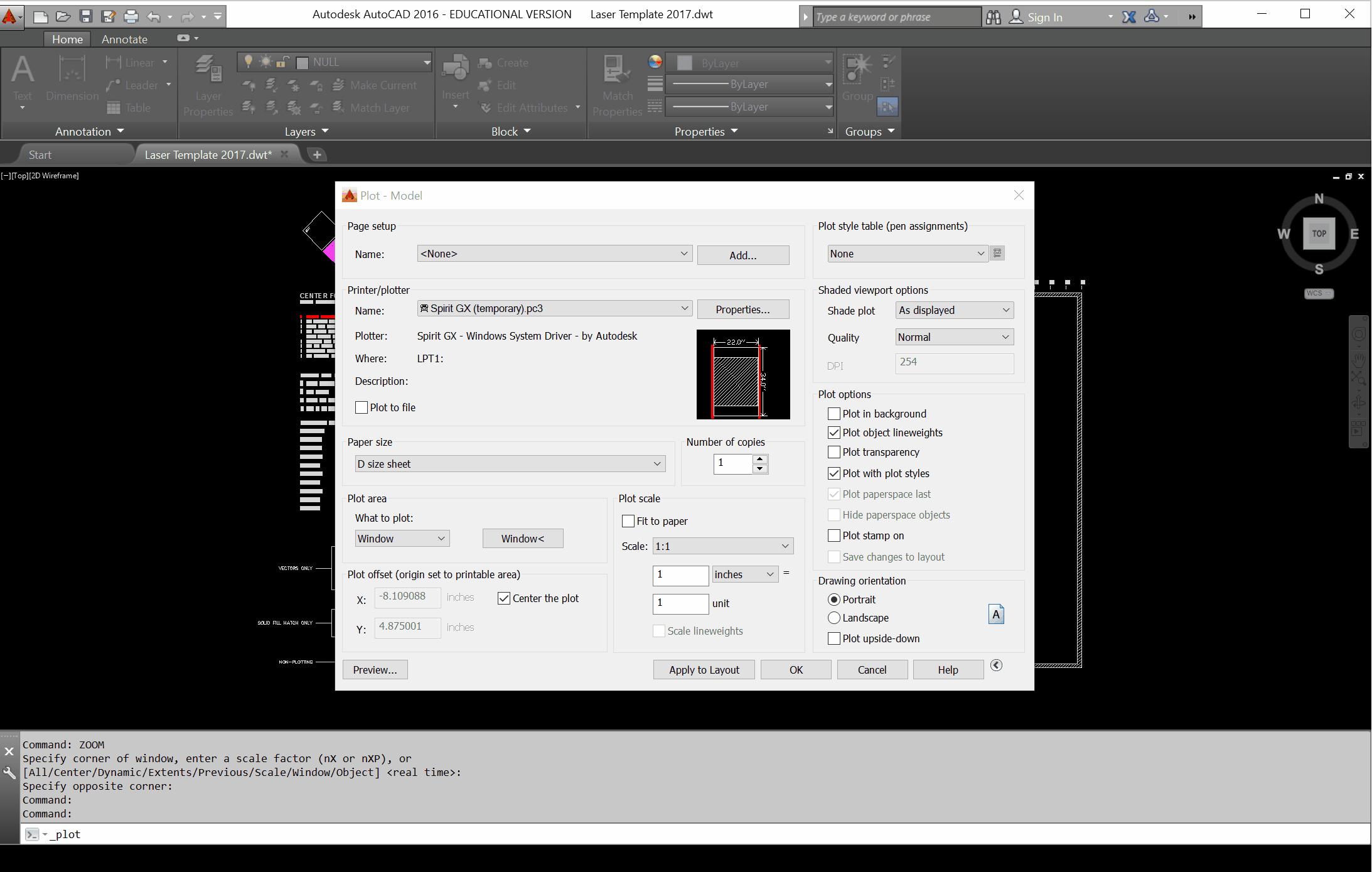Click the new drawing tab plus icon
This screenshot has height=872, width=1372.
click(x=318, y=154)
